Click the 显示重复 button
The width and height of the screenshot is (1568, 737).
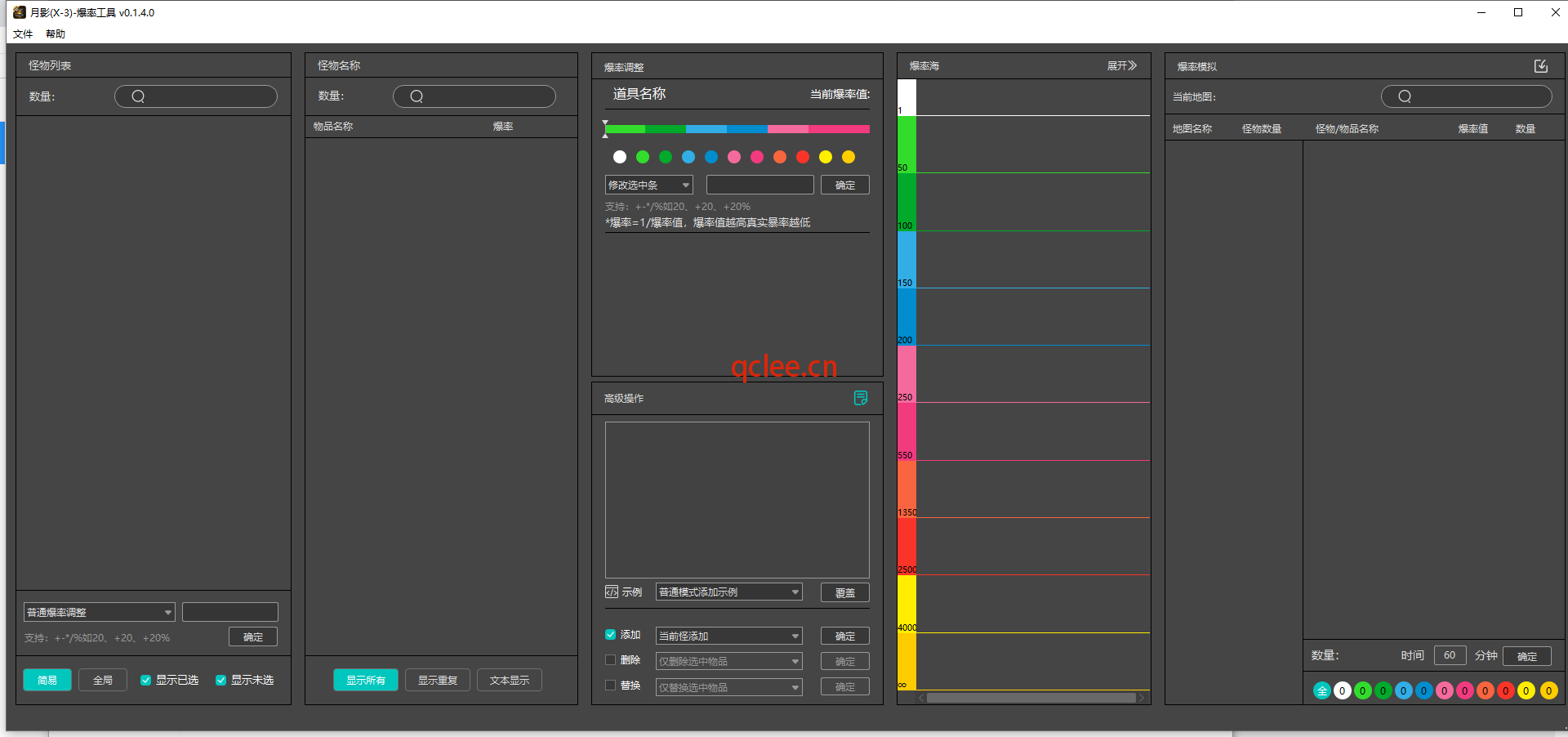pyautogui.click(x=438, y=680)
